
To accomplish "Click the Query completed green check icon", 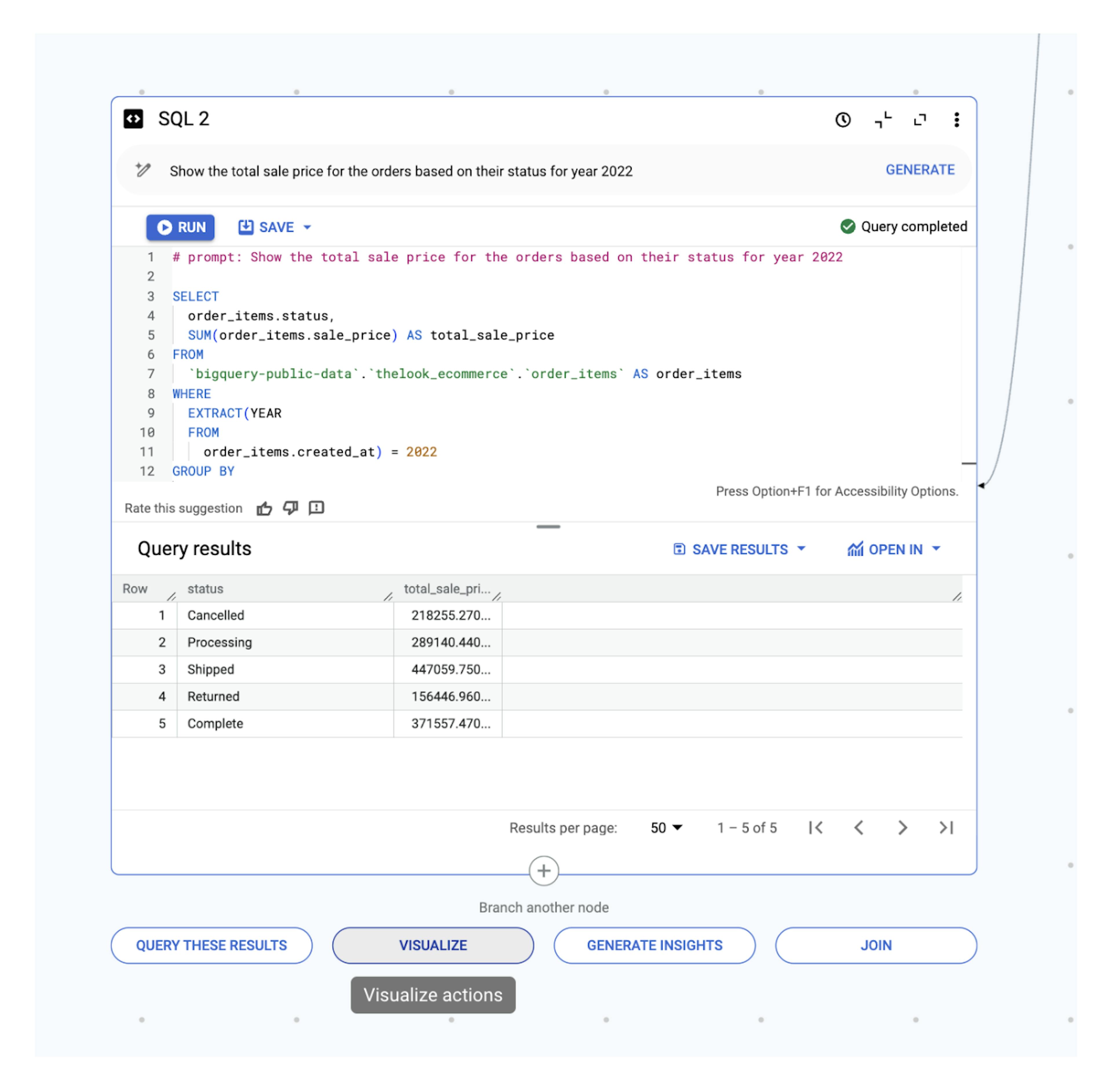I will 848,226.
